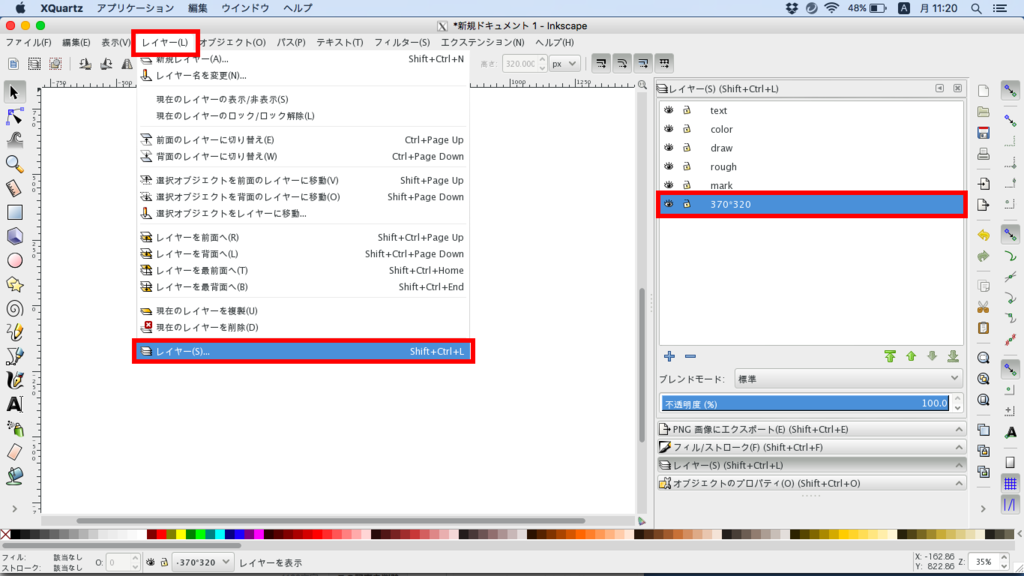The width and height of the screenshot is (1024, 576).
Task: Select the Eraser tool
Action: point(14,453)
